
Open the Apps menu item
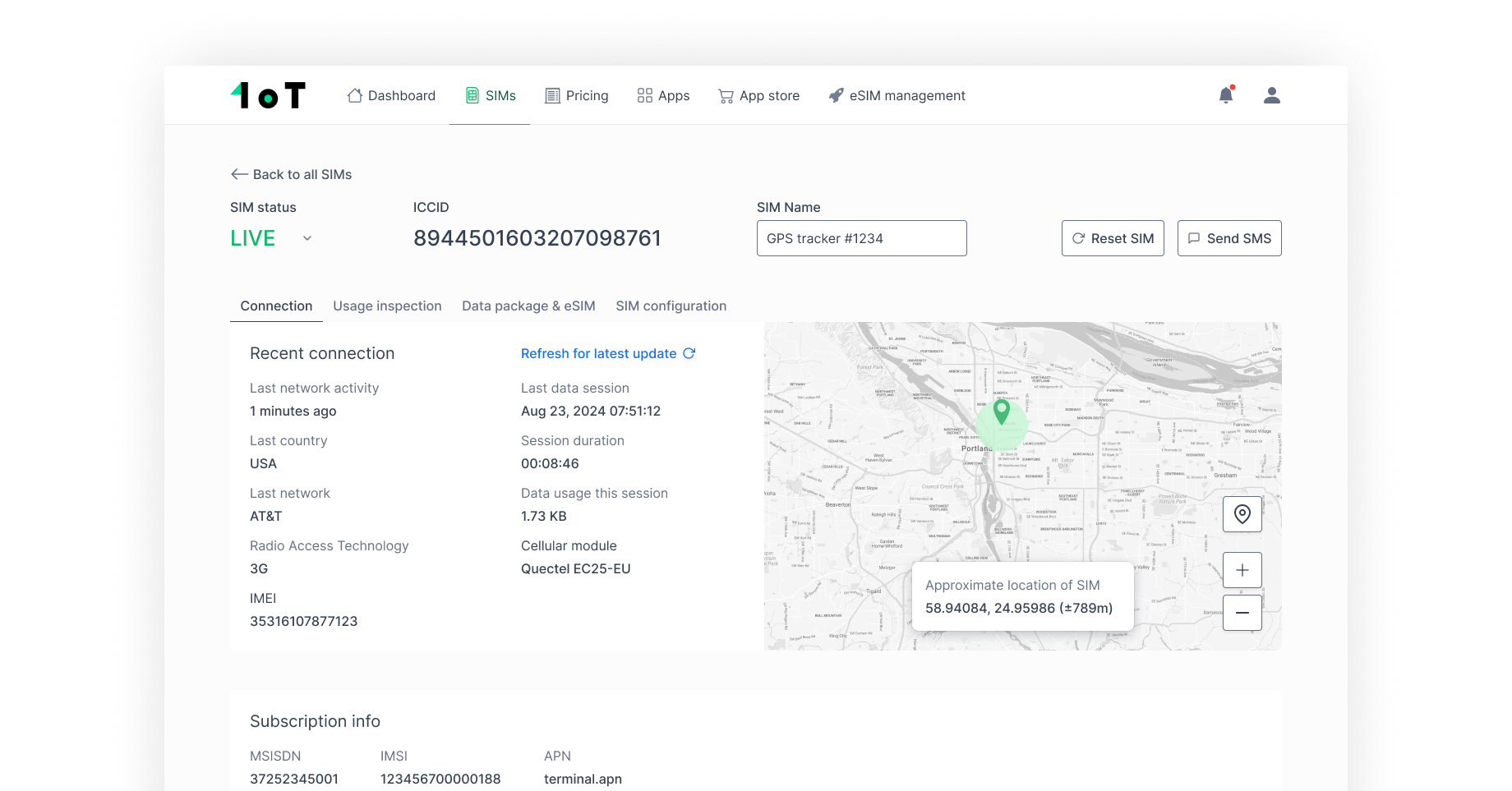coord(663,95)
